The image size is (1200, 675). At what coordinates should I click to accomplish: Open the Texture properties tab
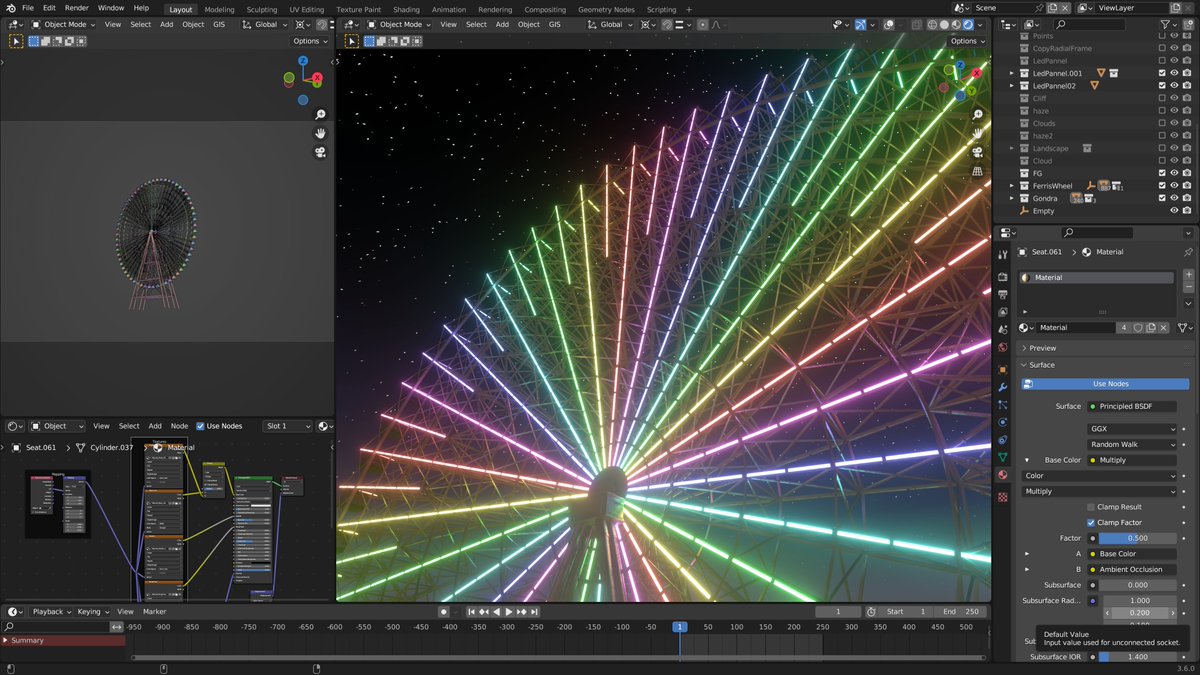1002,496
